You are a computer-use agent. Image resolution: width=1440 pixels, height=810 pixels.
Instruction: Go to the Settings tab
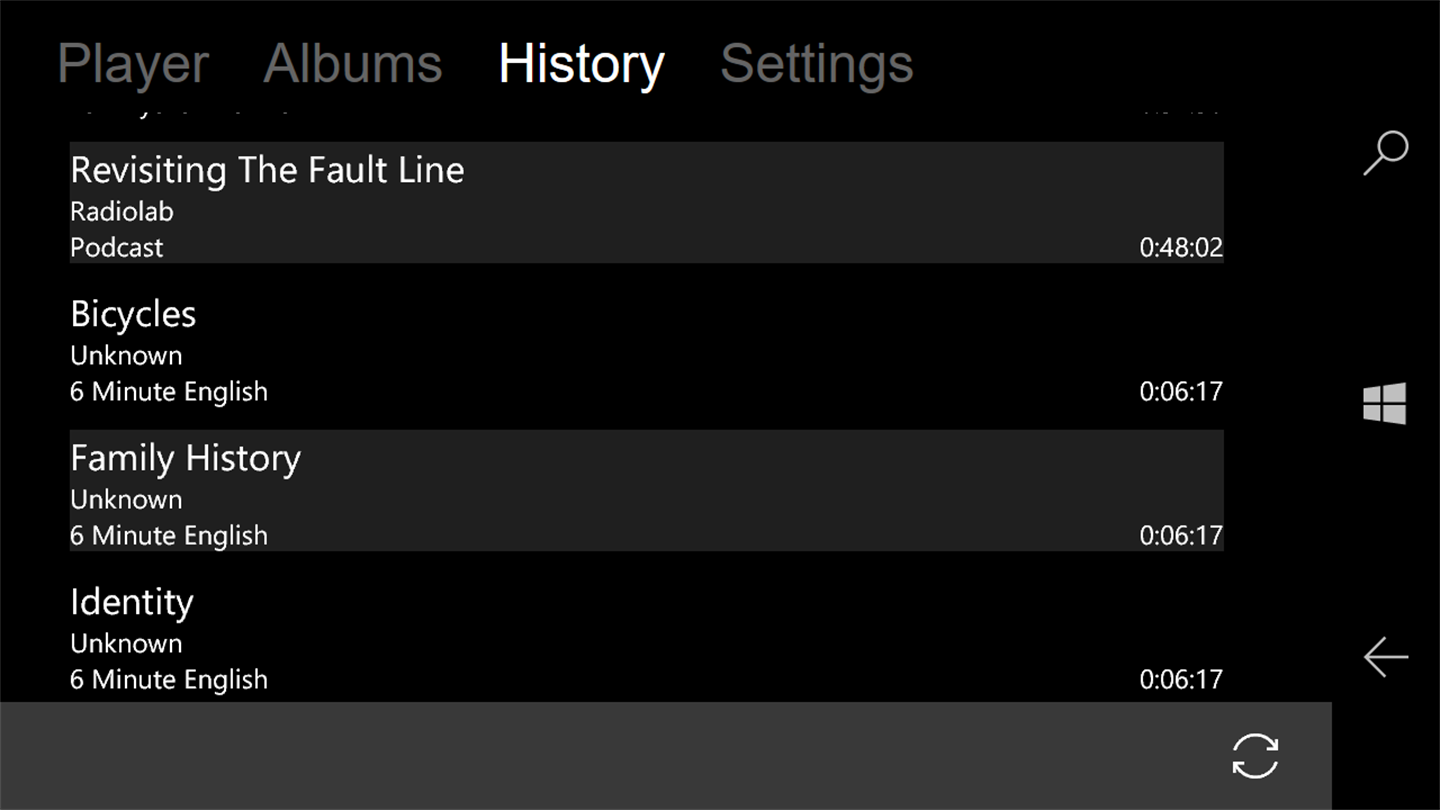tap(816, 65)
